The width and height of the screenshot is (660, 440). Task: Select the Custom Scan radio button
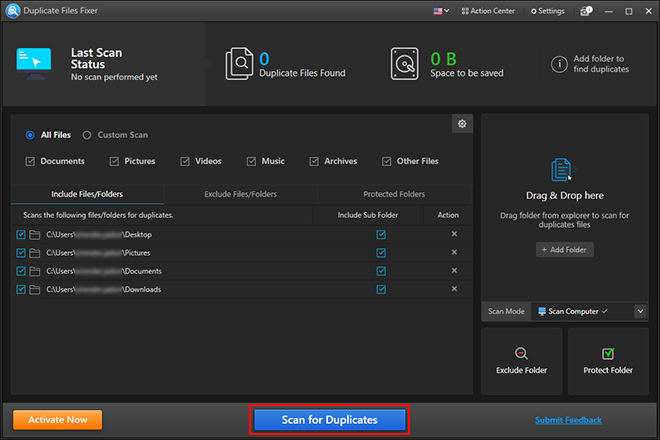(x=88, y=135)
